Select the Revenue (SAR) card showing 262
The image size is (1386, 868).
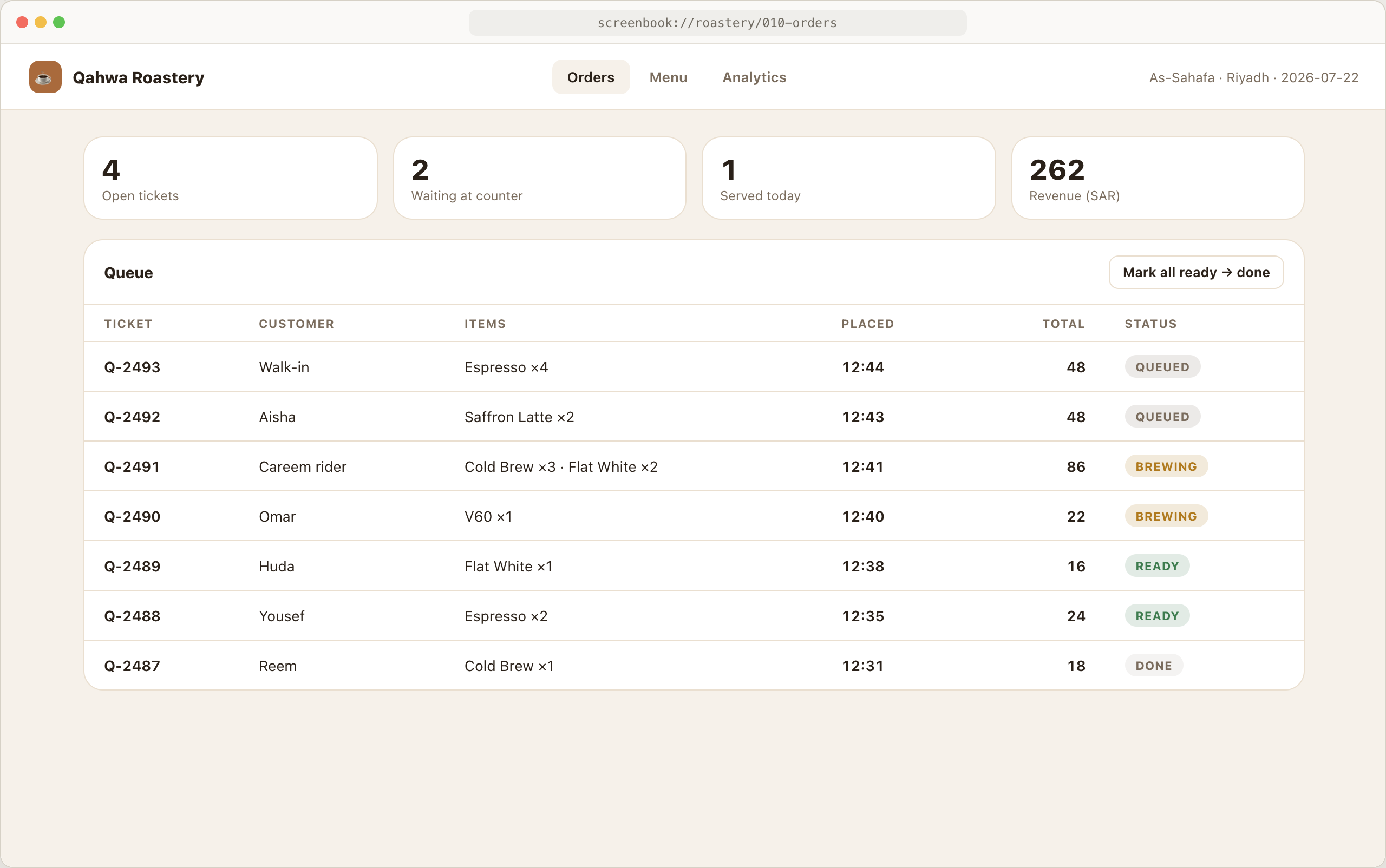point(1158,178)
